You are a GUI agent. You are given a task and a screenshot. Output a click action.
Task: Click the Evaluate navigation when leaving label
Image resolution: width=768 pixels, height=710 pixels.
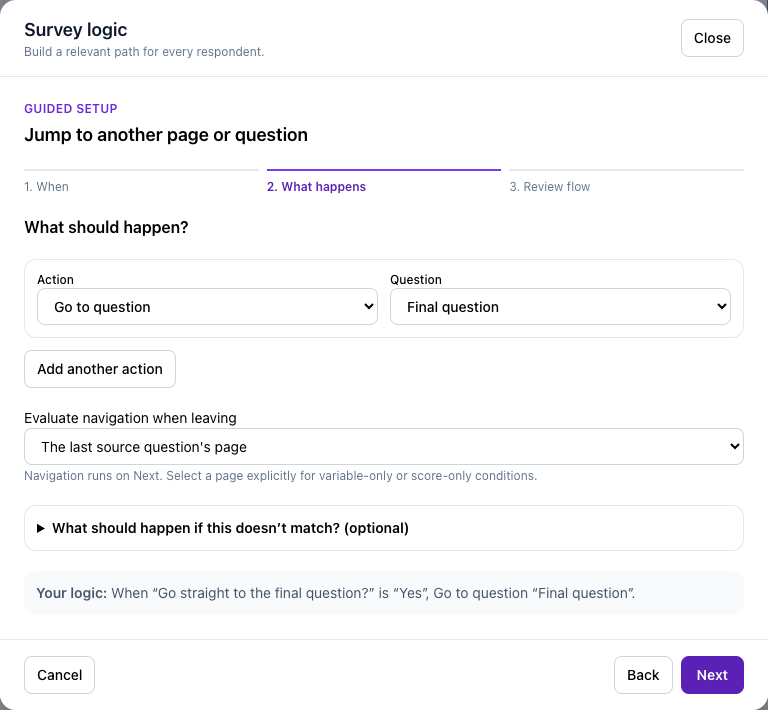pyautogui.click(x=130, y=418)
